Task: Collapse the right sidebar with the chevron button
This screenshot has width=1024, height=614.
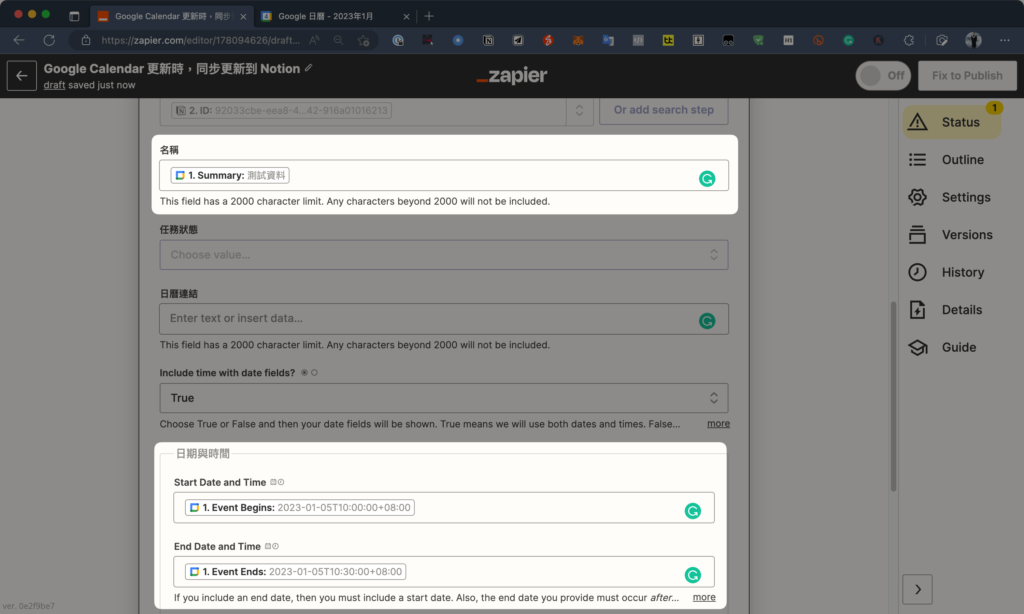Action: (x=918, y=589)
